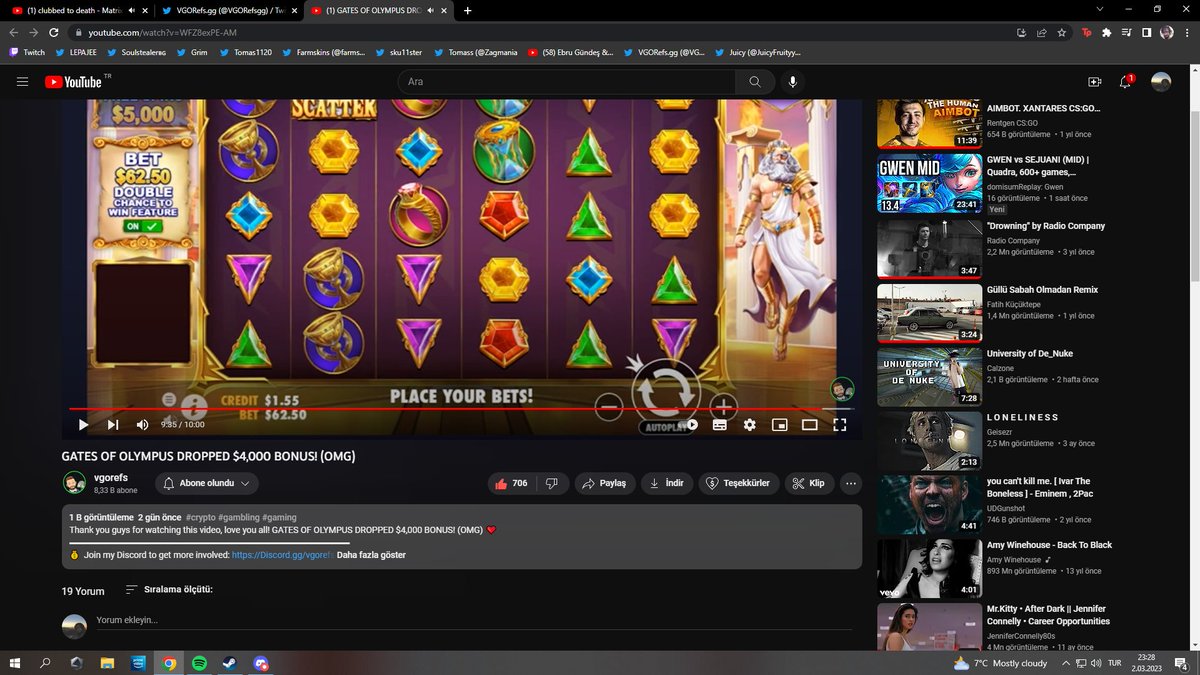The image size is (1200, 675).
Task: Expand description with Daha fazla göster
Action: tap(371, 554)
